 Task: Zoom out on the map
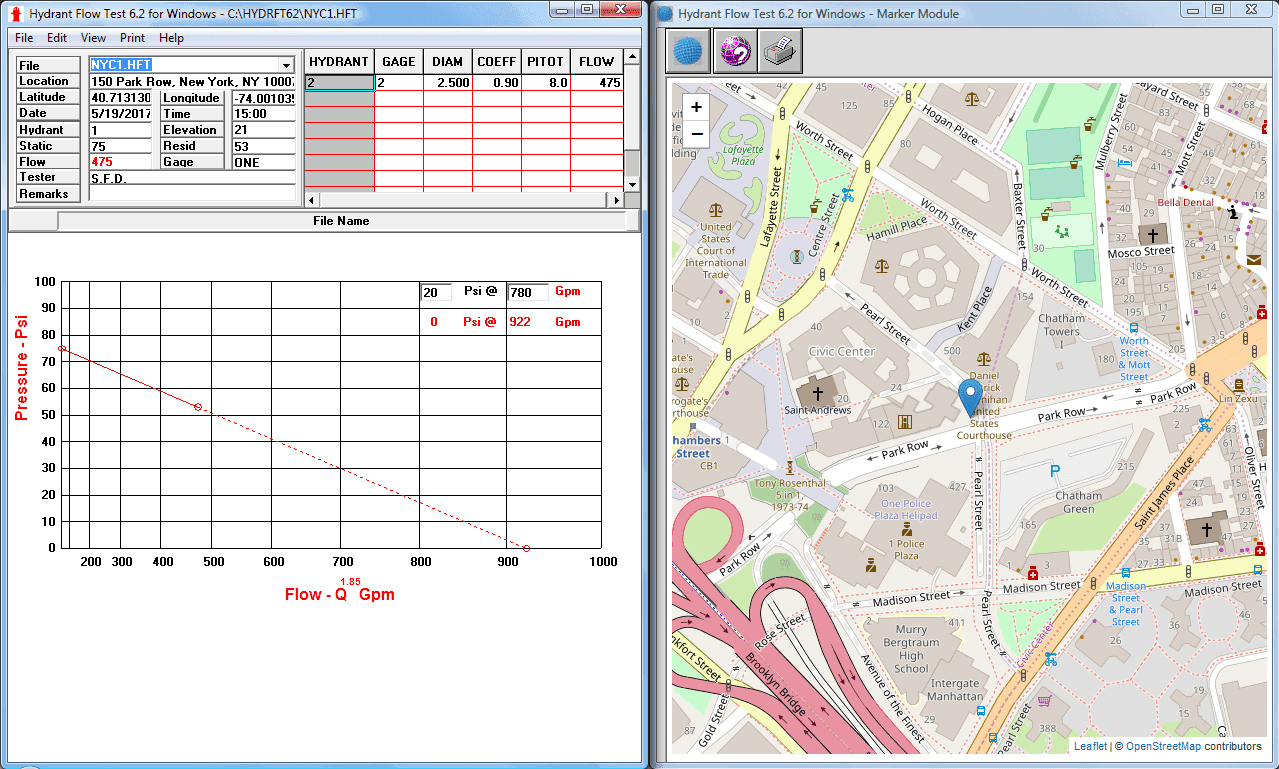(697, 134)
